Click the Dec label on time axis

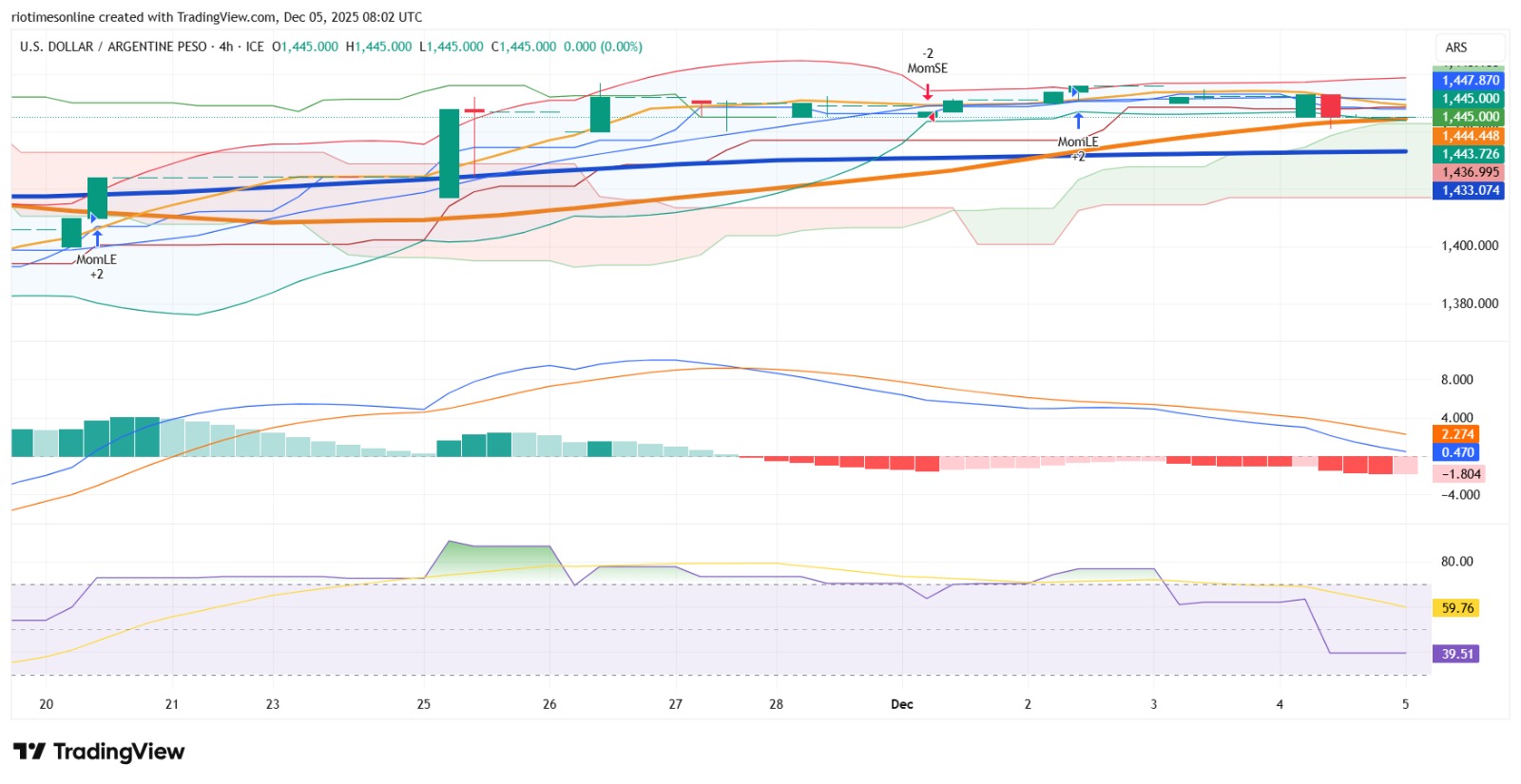(x=901, y=704)
